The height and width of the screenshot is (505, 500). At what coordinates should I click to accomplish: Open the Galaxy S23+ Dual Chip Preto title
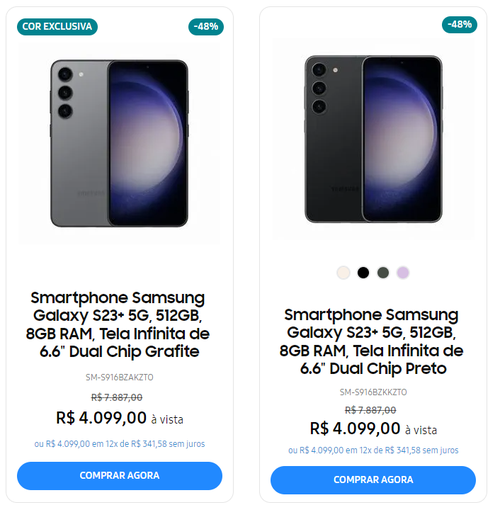click(x=372, y=342)
